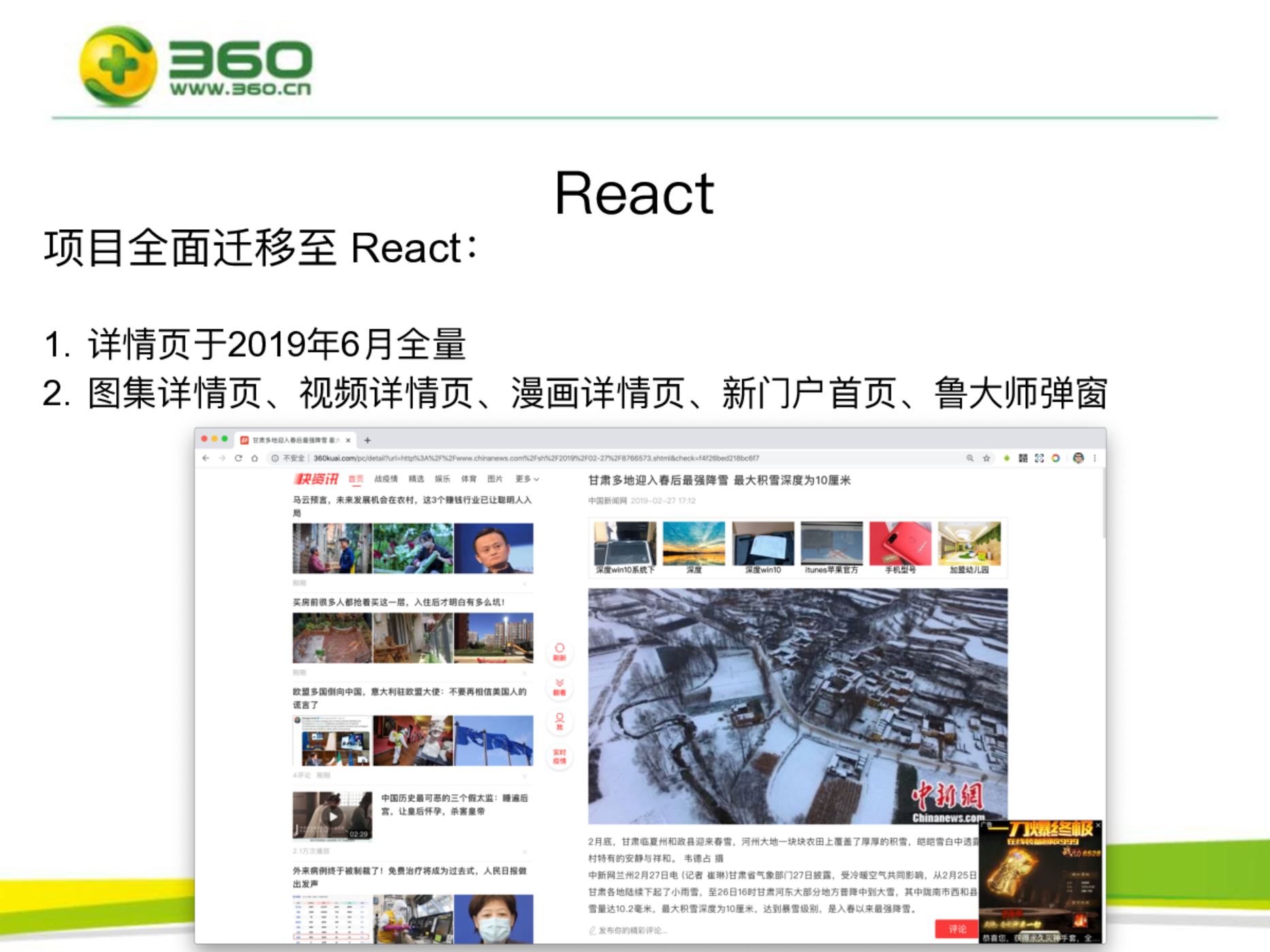Select the 娱乐 navigation tab
The image size is (1270, 952).
[x=442, y=479]
